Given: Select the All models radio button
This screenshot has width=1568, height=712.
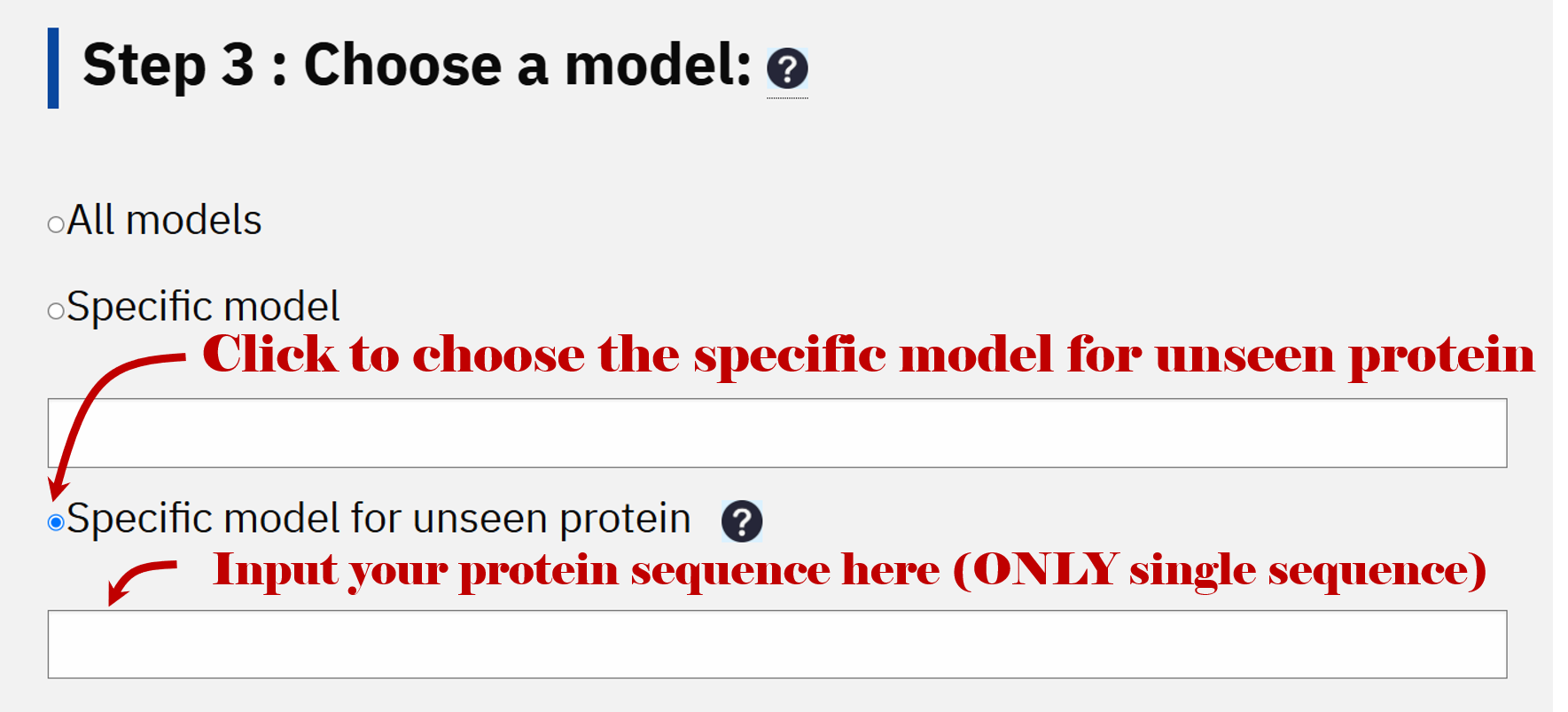Looking at the screenshot, I should [56, 224].
